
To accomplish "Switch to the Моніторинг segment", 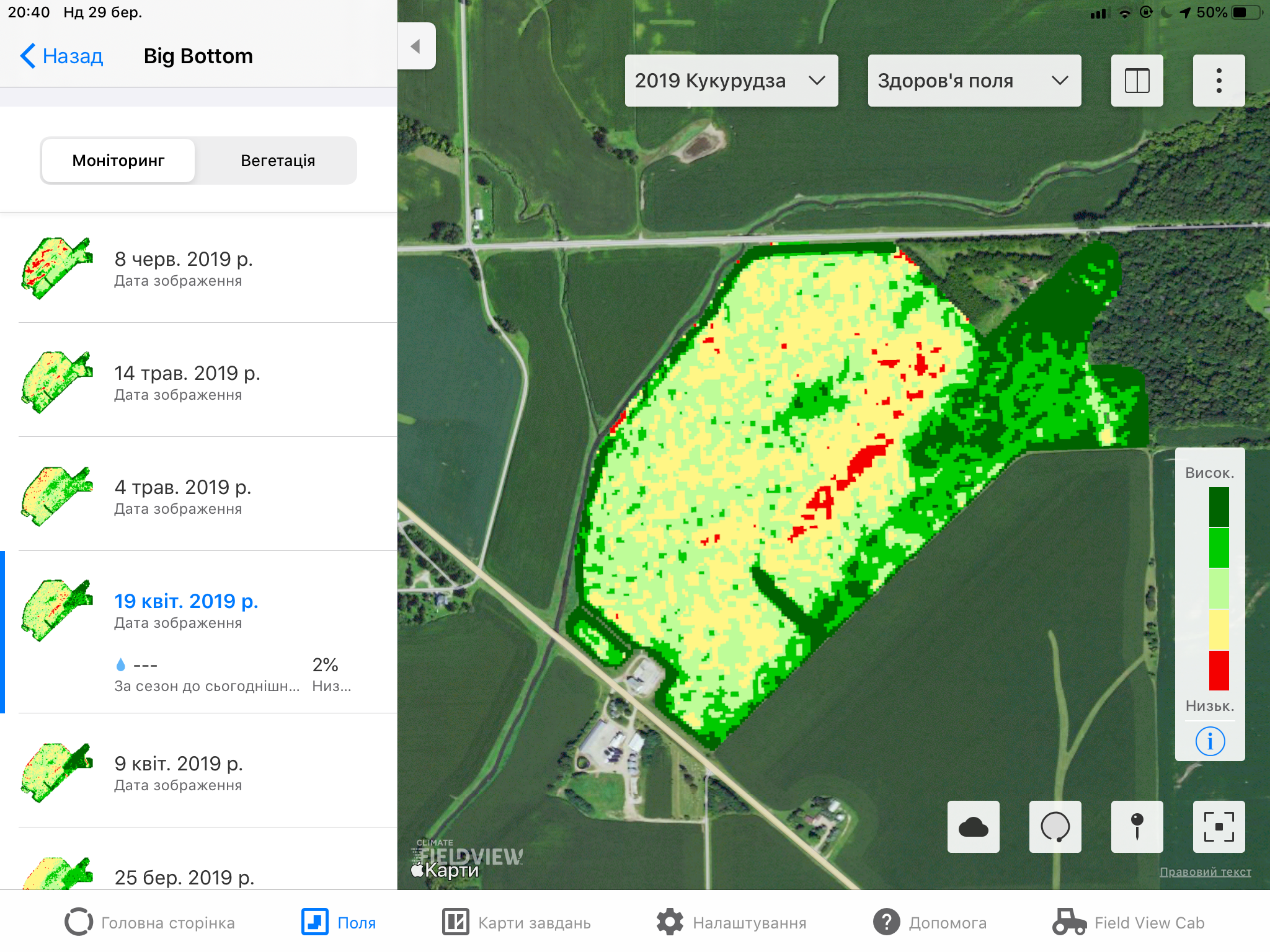I will coord(118,161).
